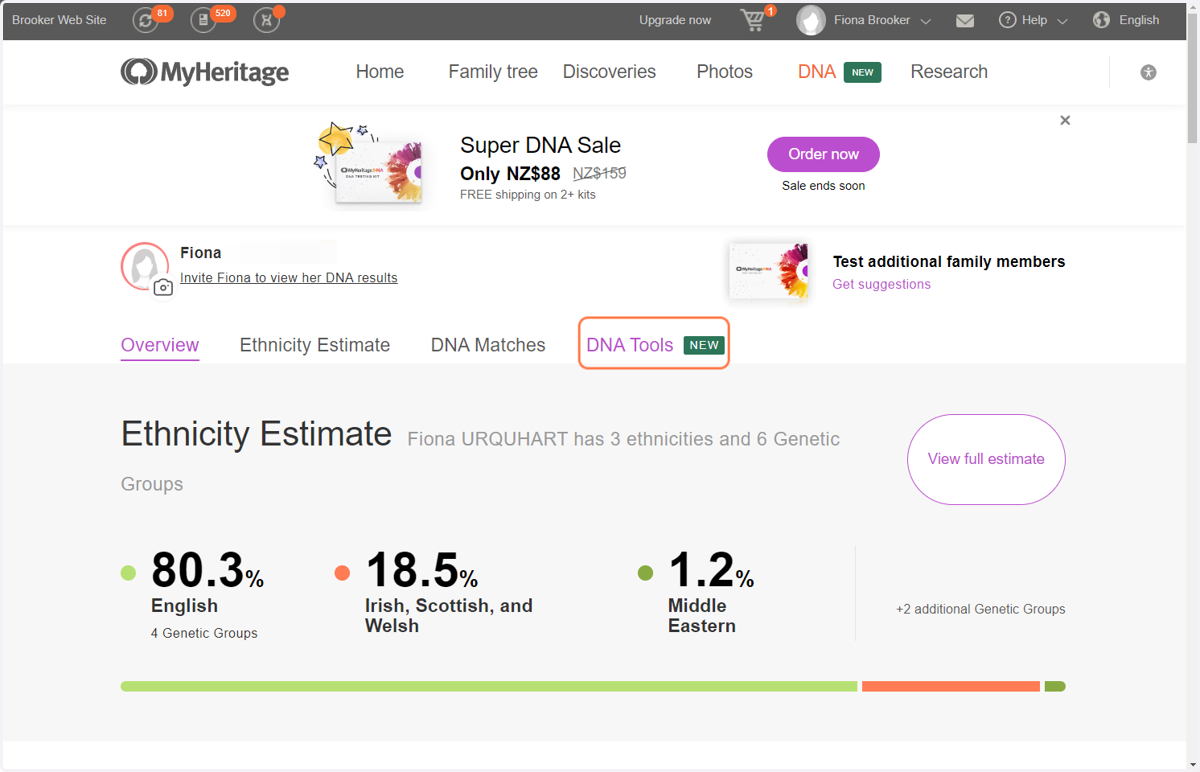Click the 'Only NZ$88' price text
Screen dimensions: 1200x772
click(x=510, y=174)
